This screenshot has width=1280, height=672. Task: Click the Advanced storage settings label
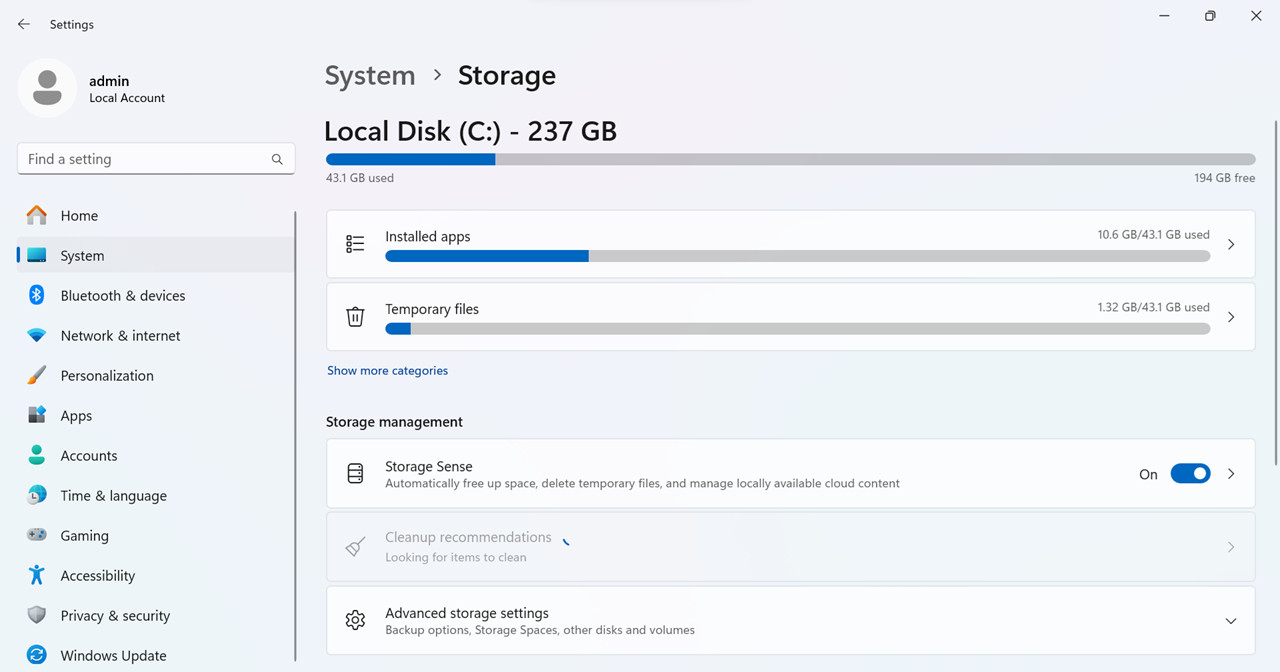click(467, 613)
